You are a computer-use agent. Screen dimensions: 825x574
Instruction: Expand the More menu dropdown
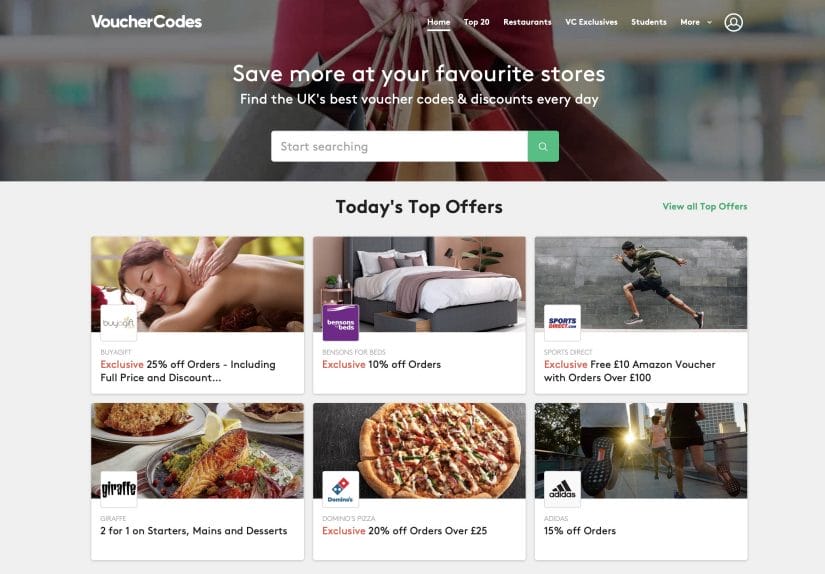(x=696, y=22)
